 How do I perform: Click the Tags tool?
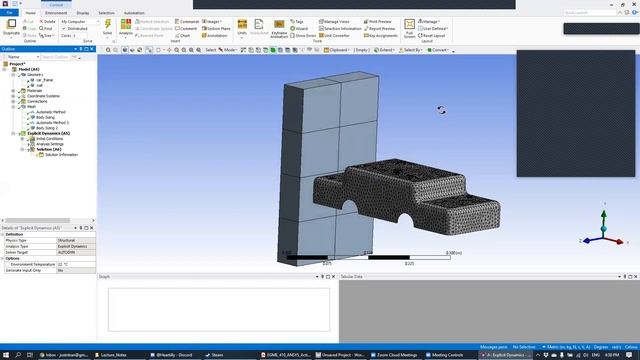click(297, 22)
